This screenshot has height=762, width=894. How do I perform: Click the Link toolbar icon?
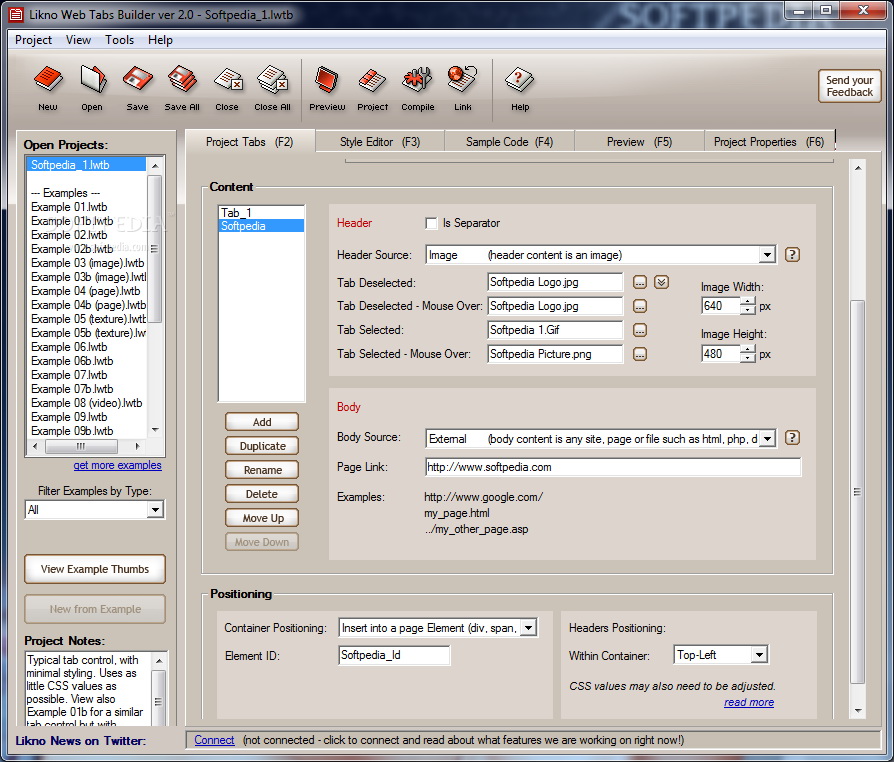[462, 87]
